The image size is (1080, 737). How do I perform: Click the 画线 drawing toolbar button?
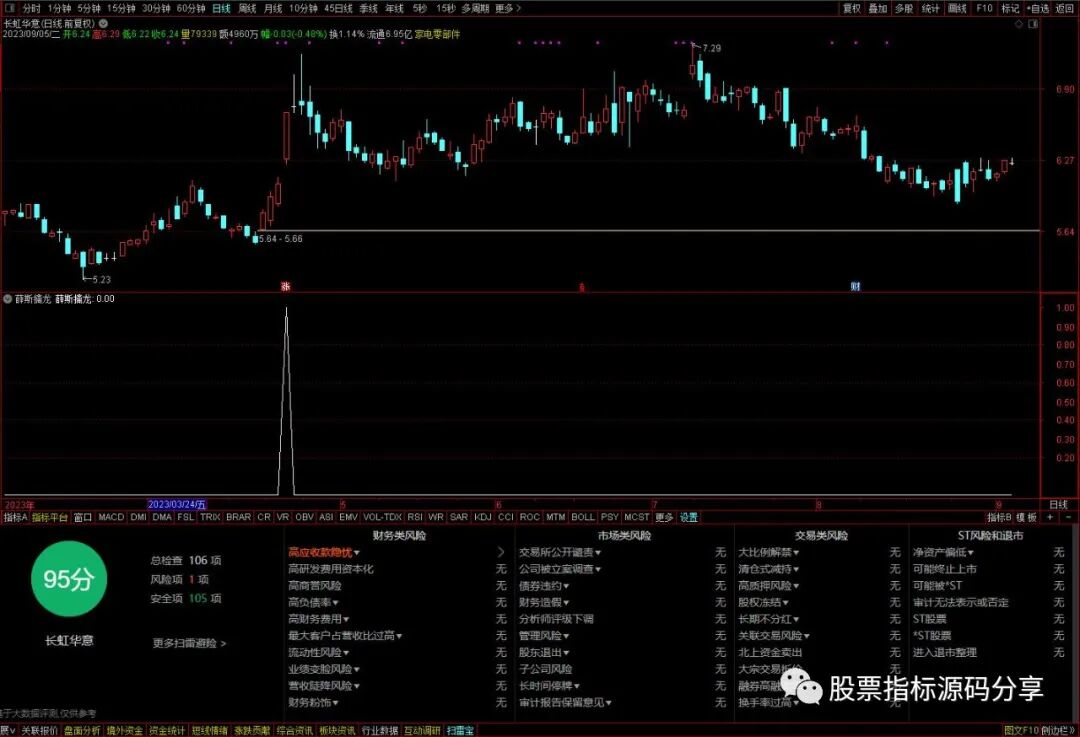(x=957, y=8)
